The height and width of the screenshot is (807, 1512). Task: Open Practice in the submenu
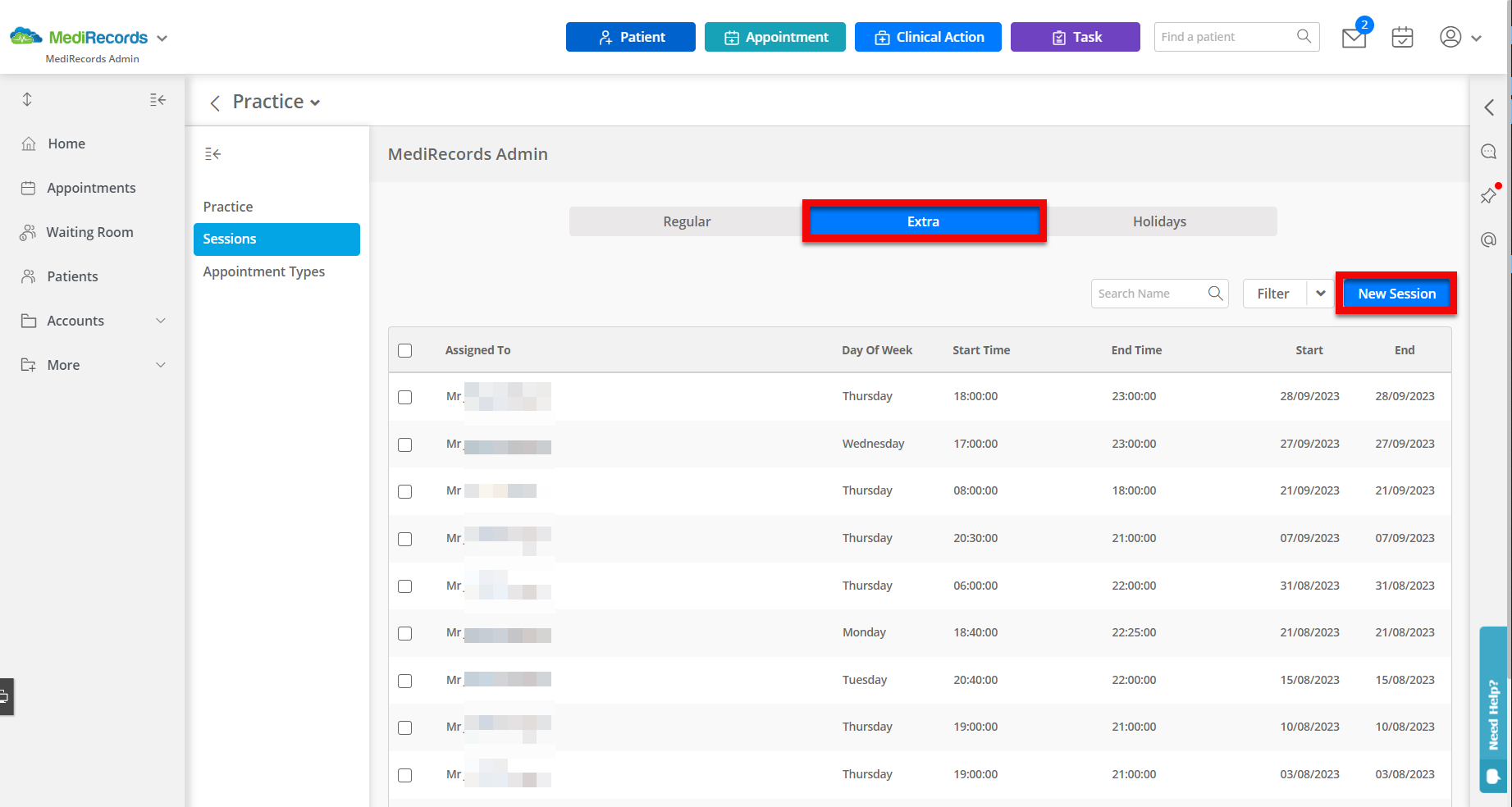pyautogui.click(x=228, y=207)
